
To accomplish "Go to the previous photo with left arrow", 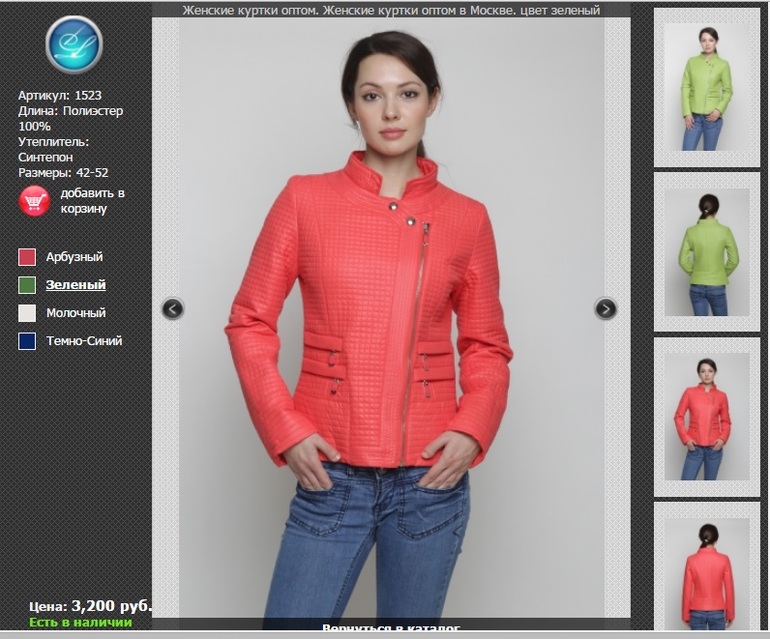I will [173, 309].
